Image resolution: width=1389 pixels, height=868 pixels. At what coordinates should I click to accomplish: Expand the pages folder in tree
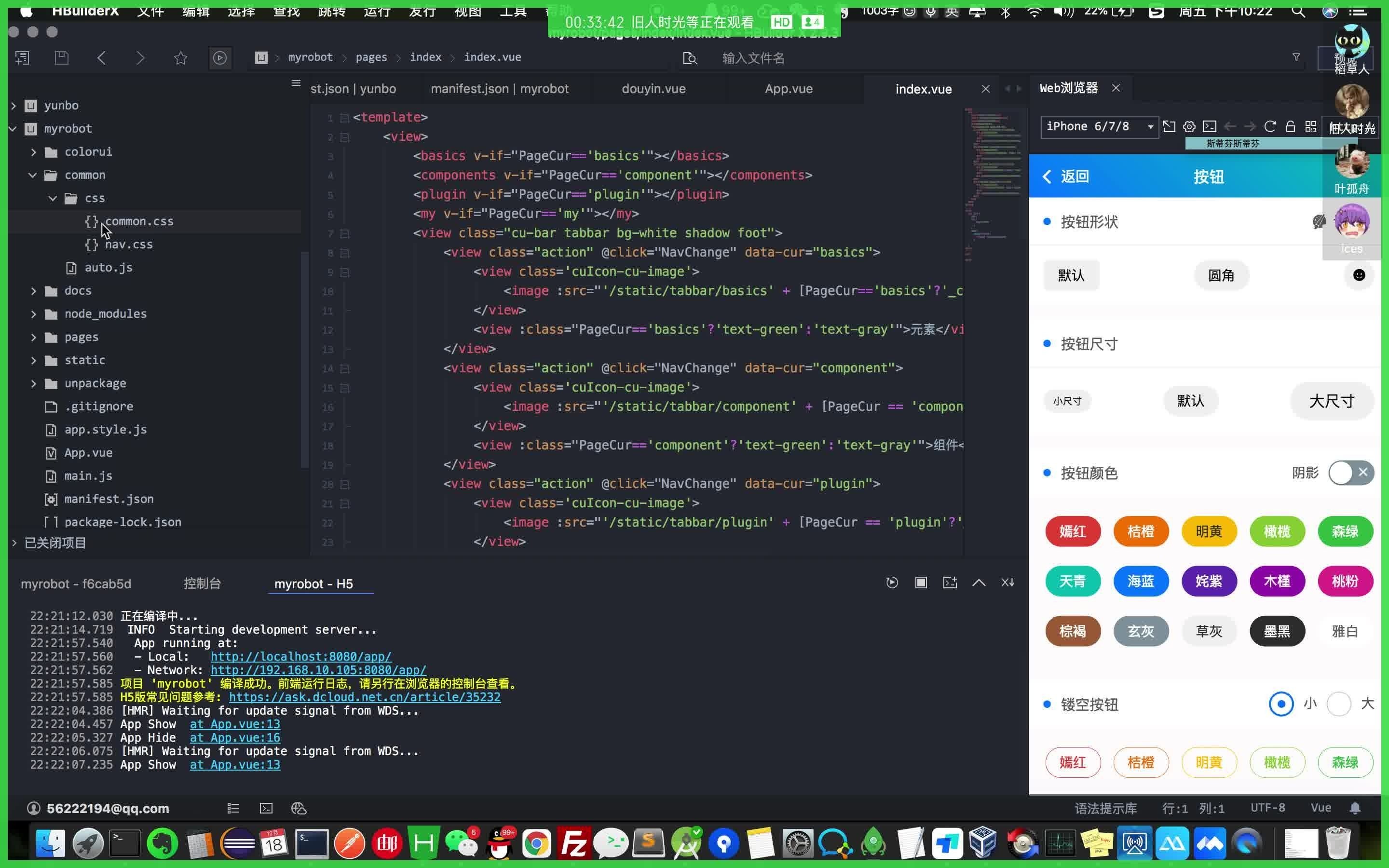click(33, 337)
